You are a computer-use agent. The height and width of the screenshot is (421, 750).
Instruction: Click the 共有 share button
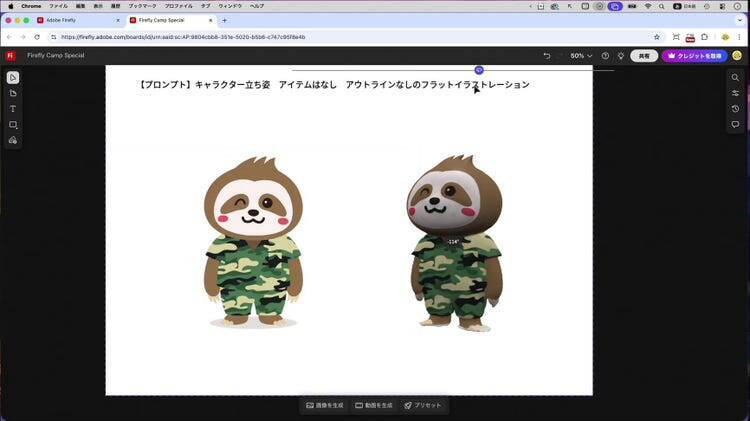pos(644,56)
